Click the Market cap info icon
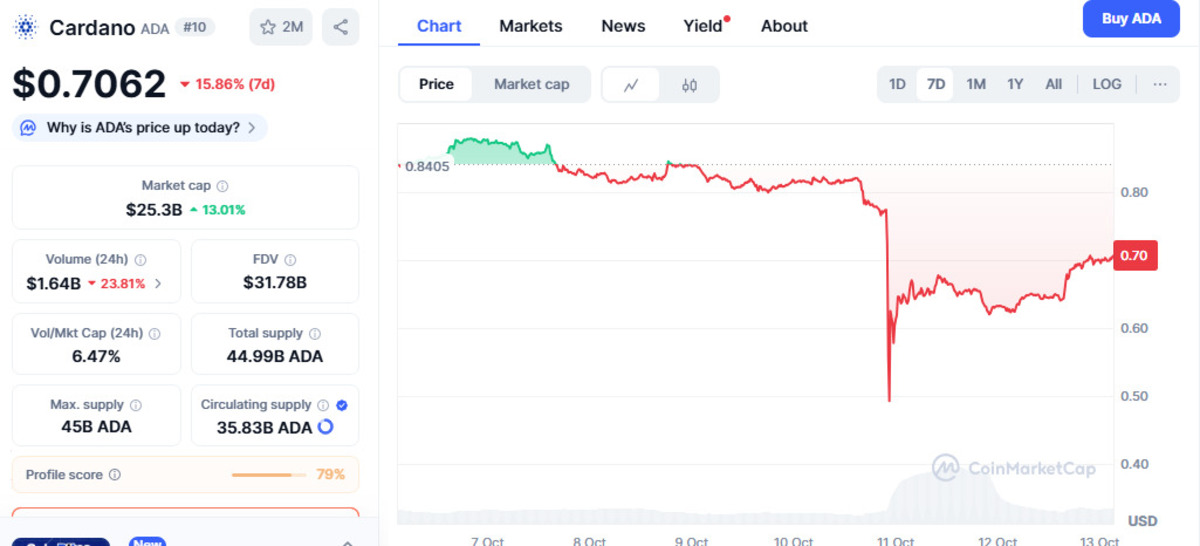Screen dimensions: 1200x546 (222, 186)
